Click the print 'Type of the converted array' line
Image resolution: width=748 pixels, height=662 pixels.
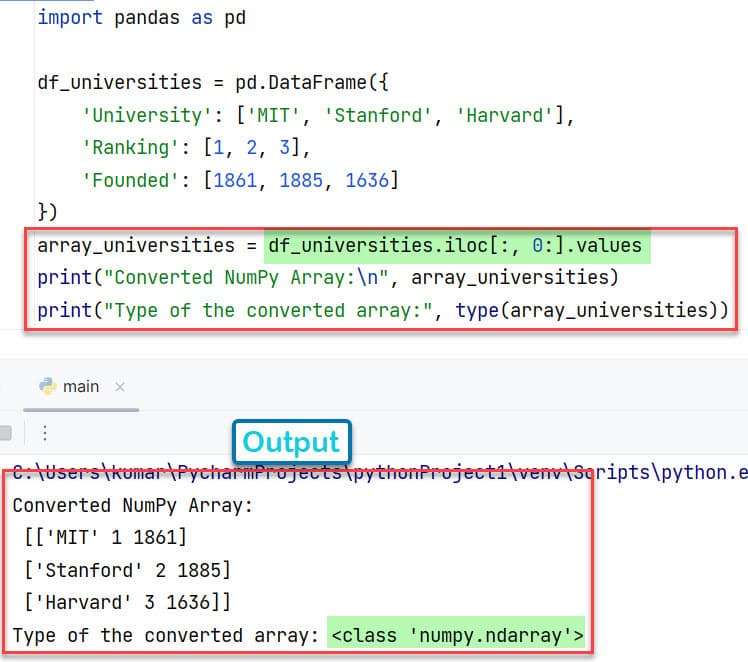click(x=383, y=310)
